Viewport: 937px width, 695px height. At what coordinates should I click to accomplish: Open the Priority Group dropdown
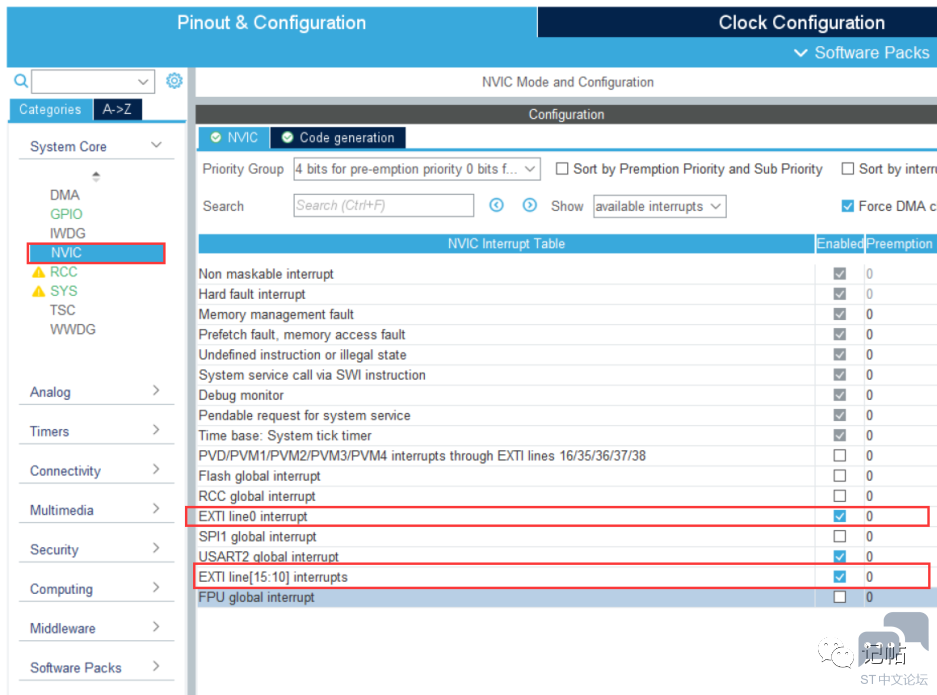417,169
